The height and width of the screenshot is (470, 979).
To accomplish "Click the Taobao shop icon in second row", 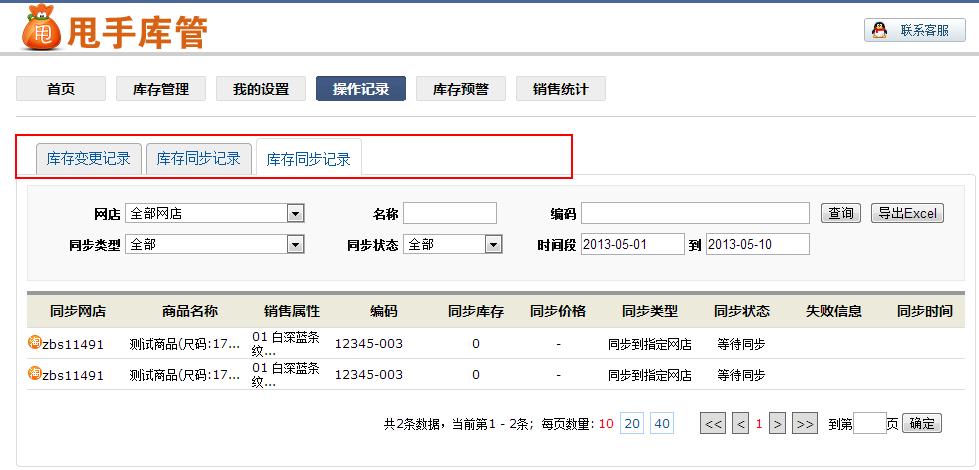I will coord(34,373).
